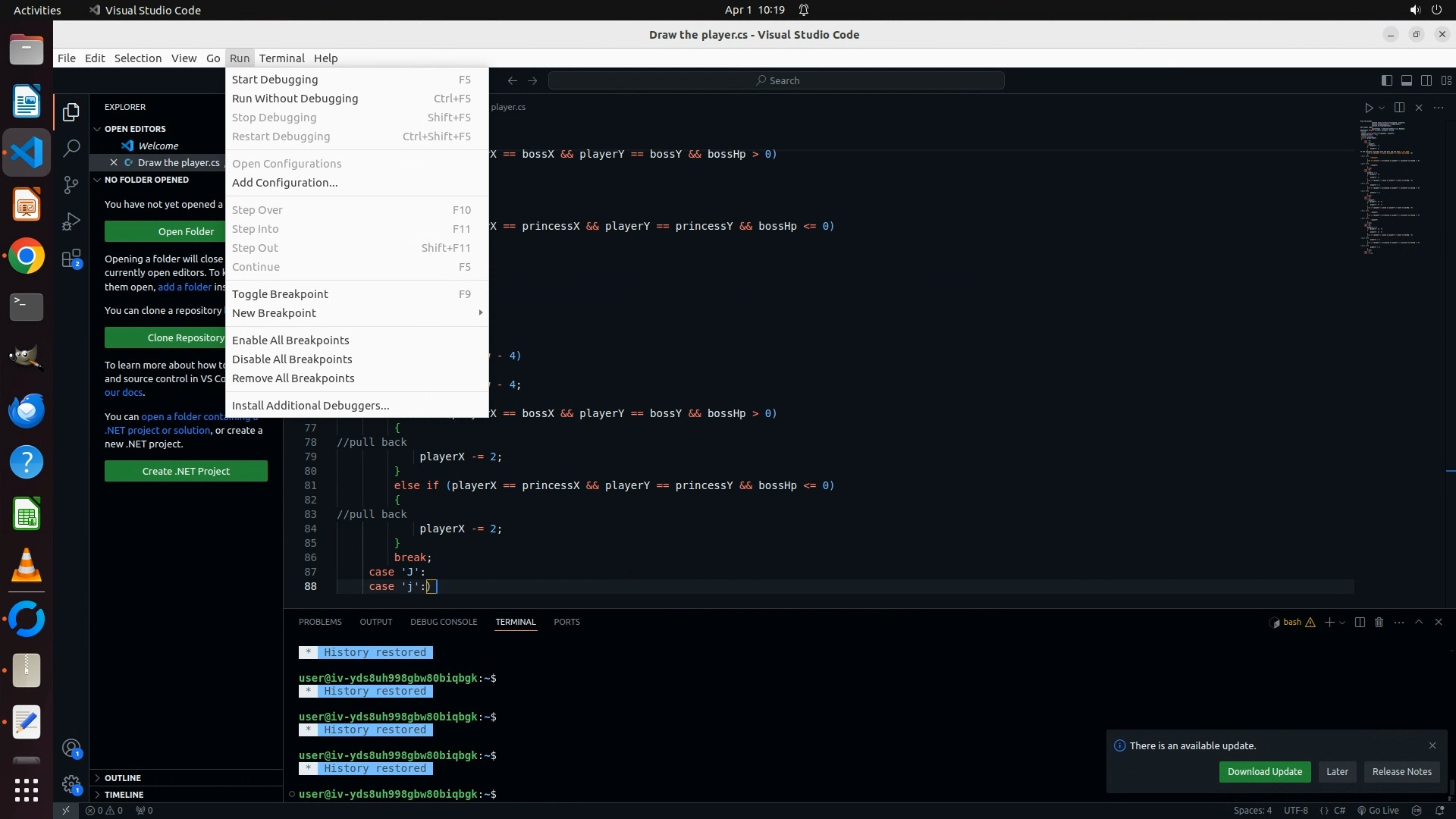
Task: Switch to the DEBUG CONSOLE tab
Action: point(444,622)
